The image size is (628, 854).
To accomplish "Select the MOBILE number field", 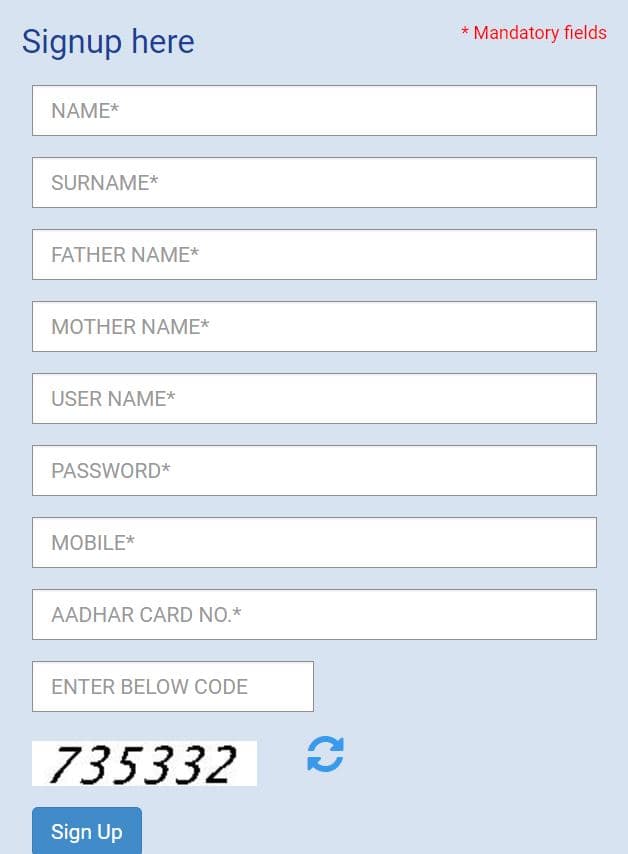I will pos(314,543).
